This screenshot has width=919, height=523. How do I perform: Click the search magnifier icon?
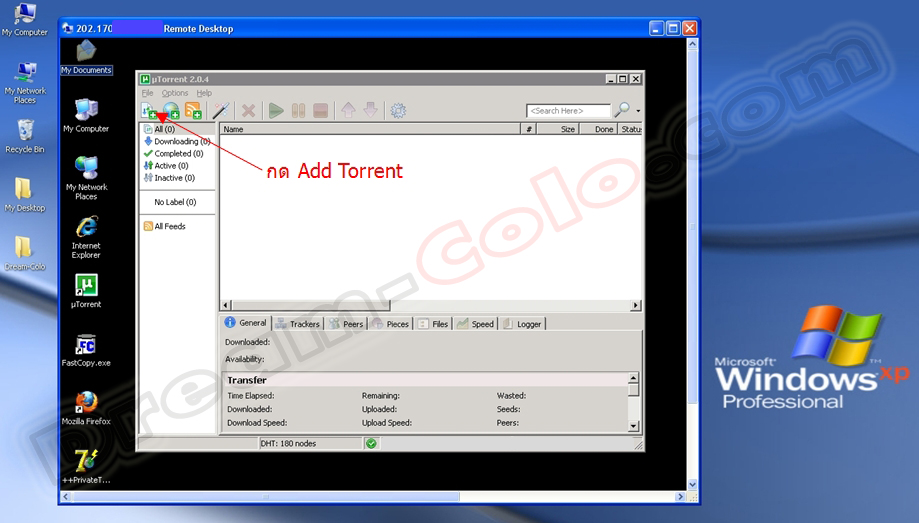(622, 110)
